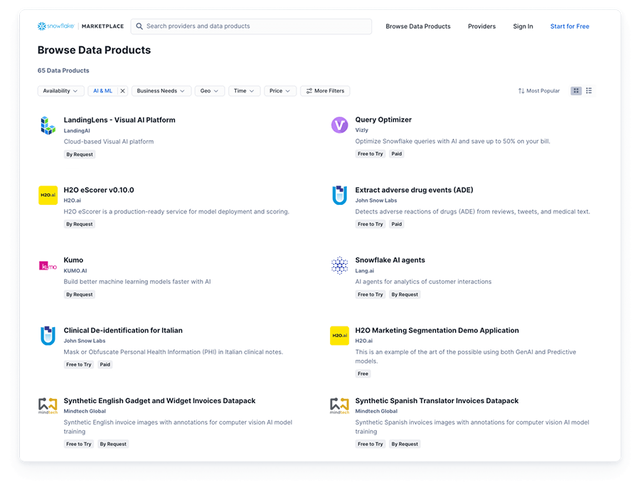Click By Request tag under H2O eScorer
The image size is (640, 490).
click(x=80, y=224)
